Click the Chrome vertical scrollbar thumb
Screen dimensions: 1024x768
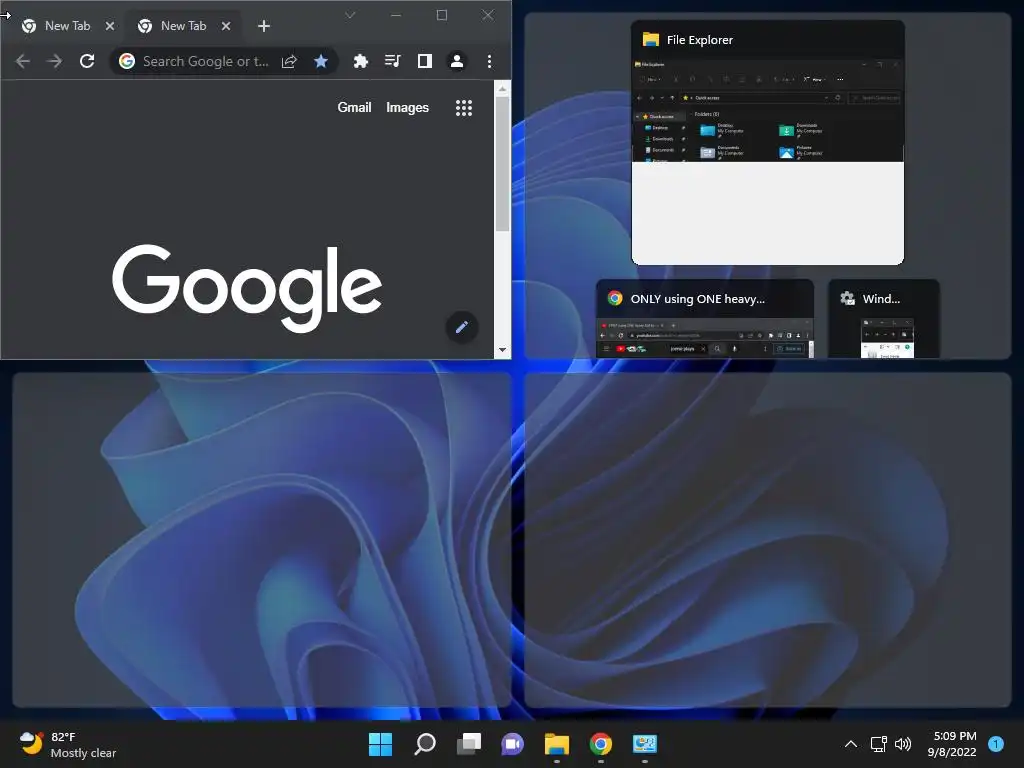point(502,163)
